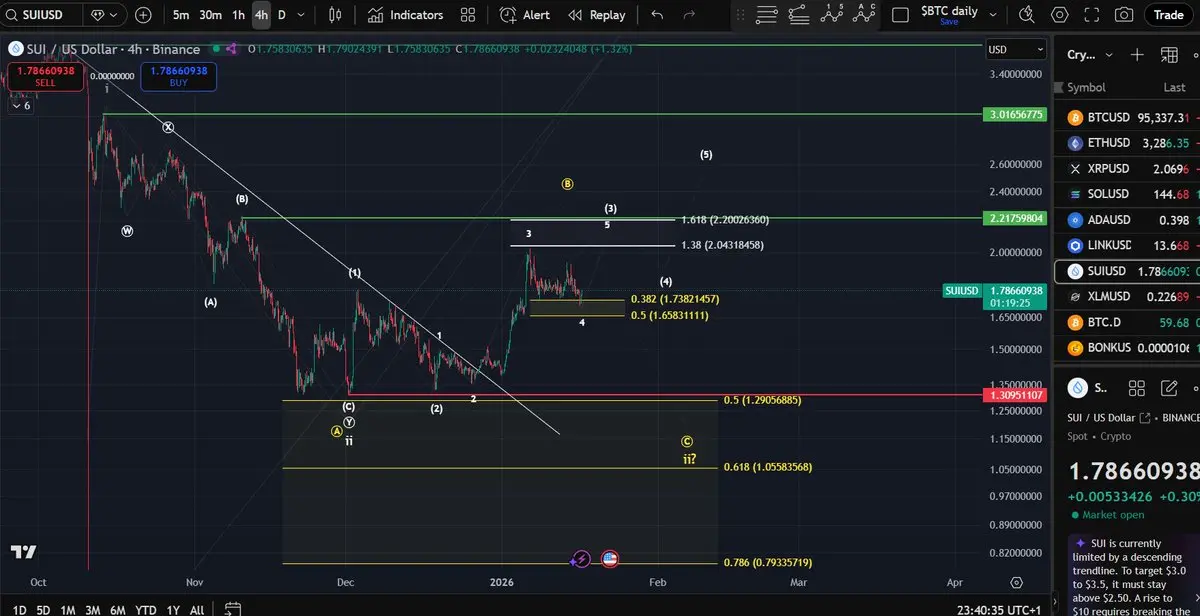Select BTC.D in the watchlist
The width and height of the screenshot is (1200, 616).
pyautogui.click(x=1128, y=322)
